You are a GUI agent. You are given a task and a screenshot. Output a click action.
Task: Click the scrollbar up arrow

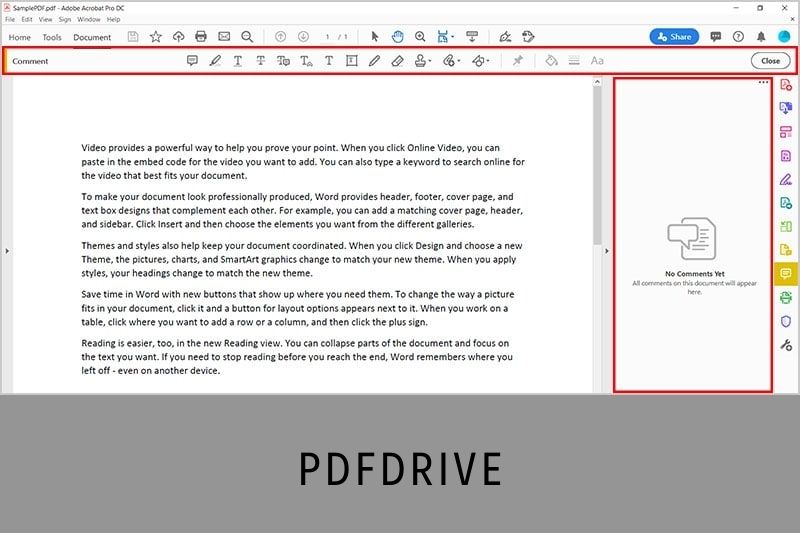[597, 82]
